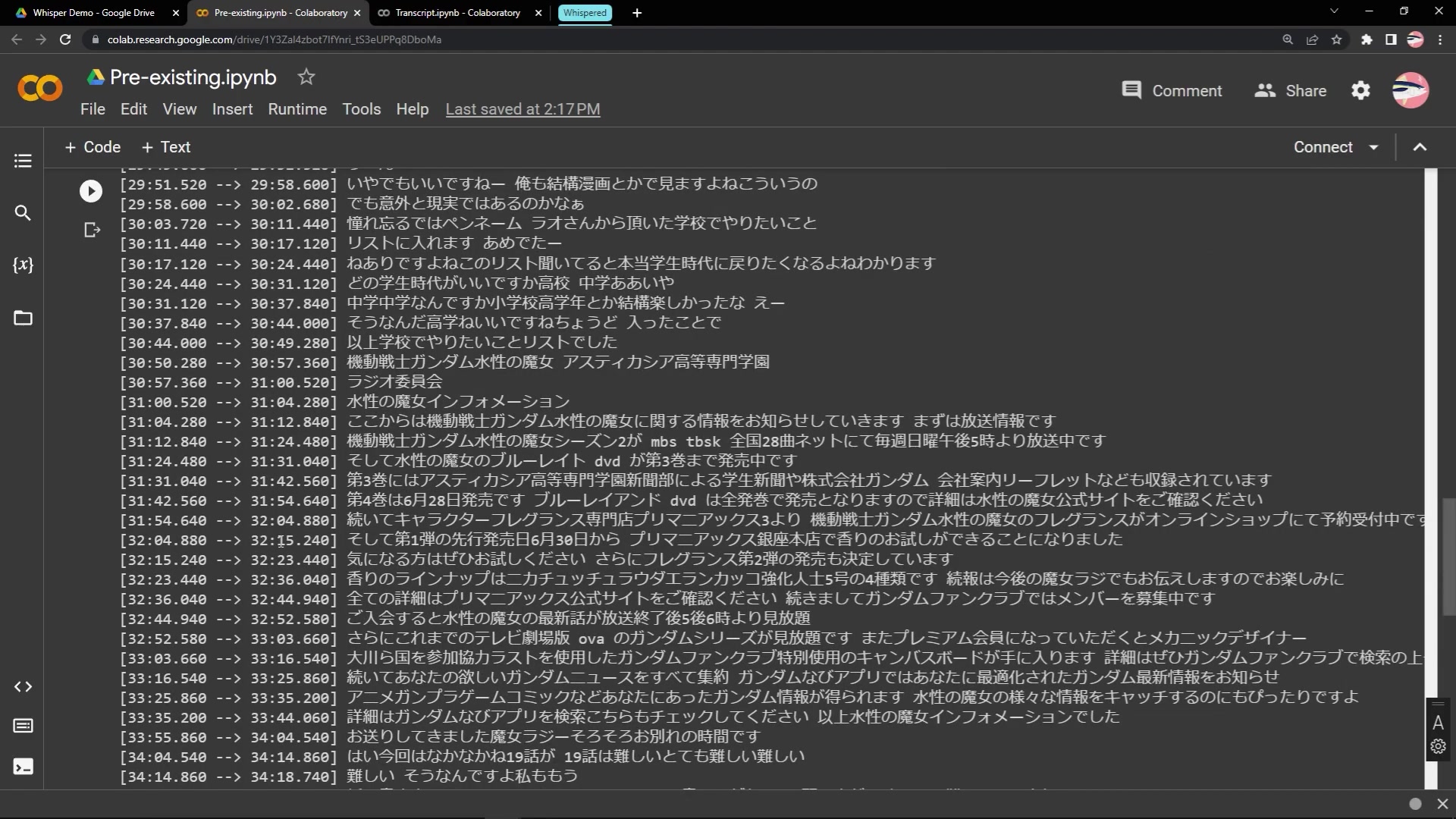1456x819 pixels.
Task: Open the Tools menu
Action: [x=362, y=109]
